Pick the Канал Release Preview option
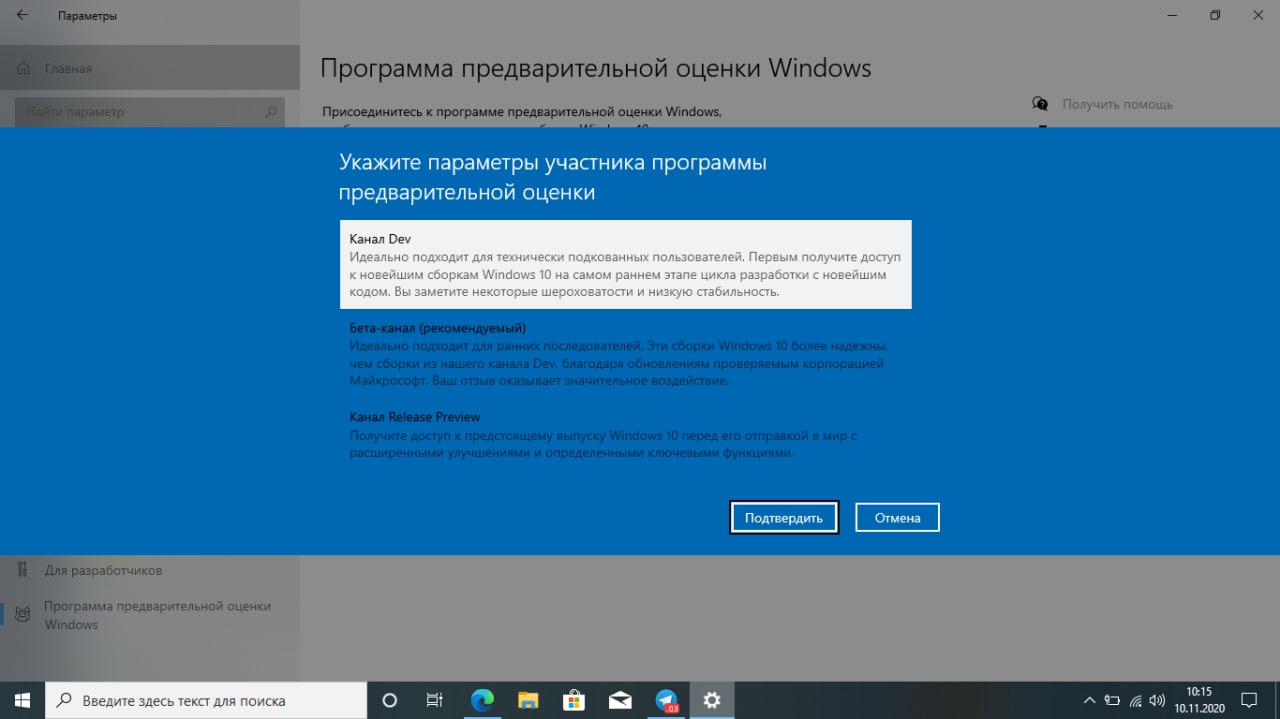Image resolution: width=1280 pixels, height=719 pixels. 625,434
